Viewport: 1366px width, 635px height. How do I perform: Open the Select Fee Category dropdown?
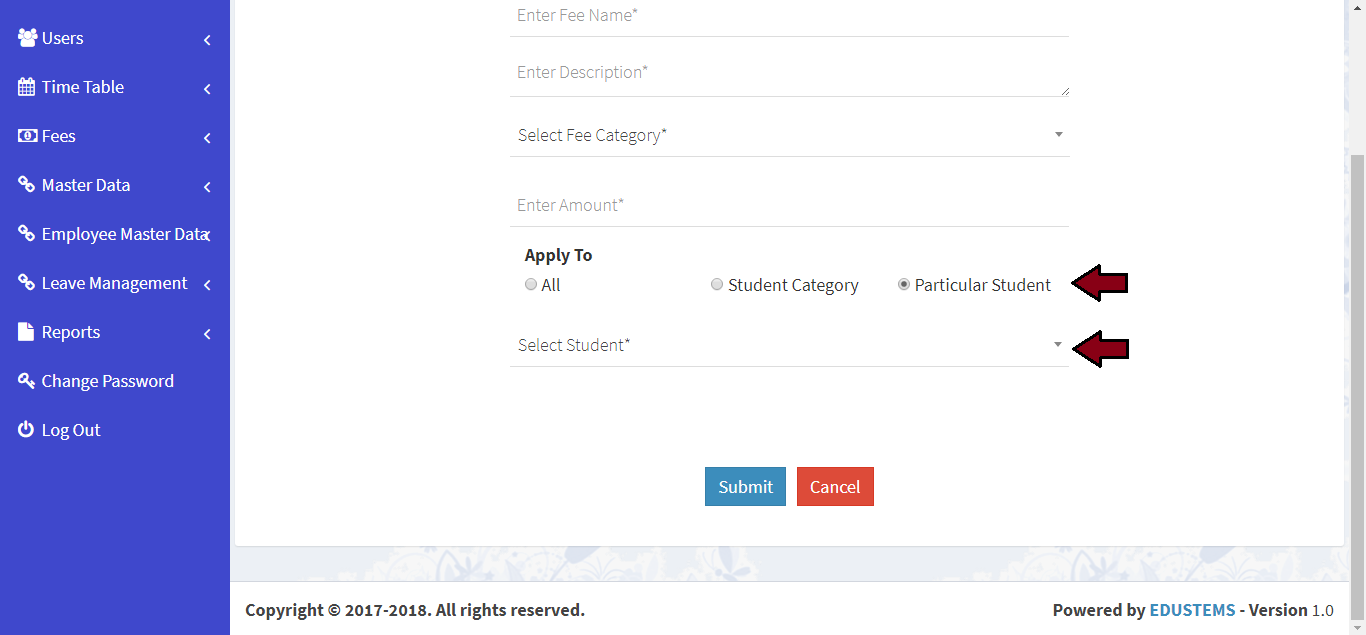788,135
